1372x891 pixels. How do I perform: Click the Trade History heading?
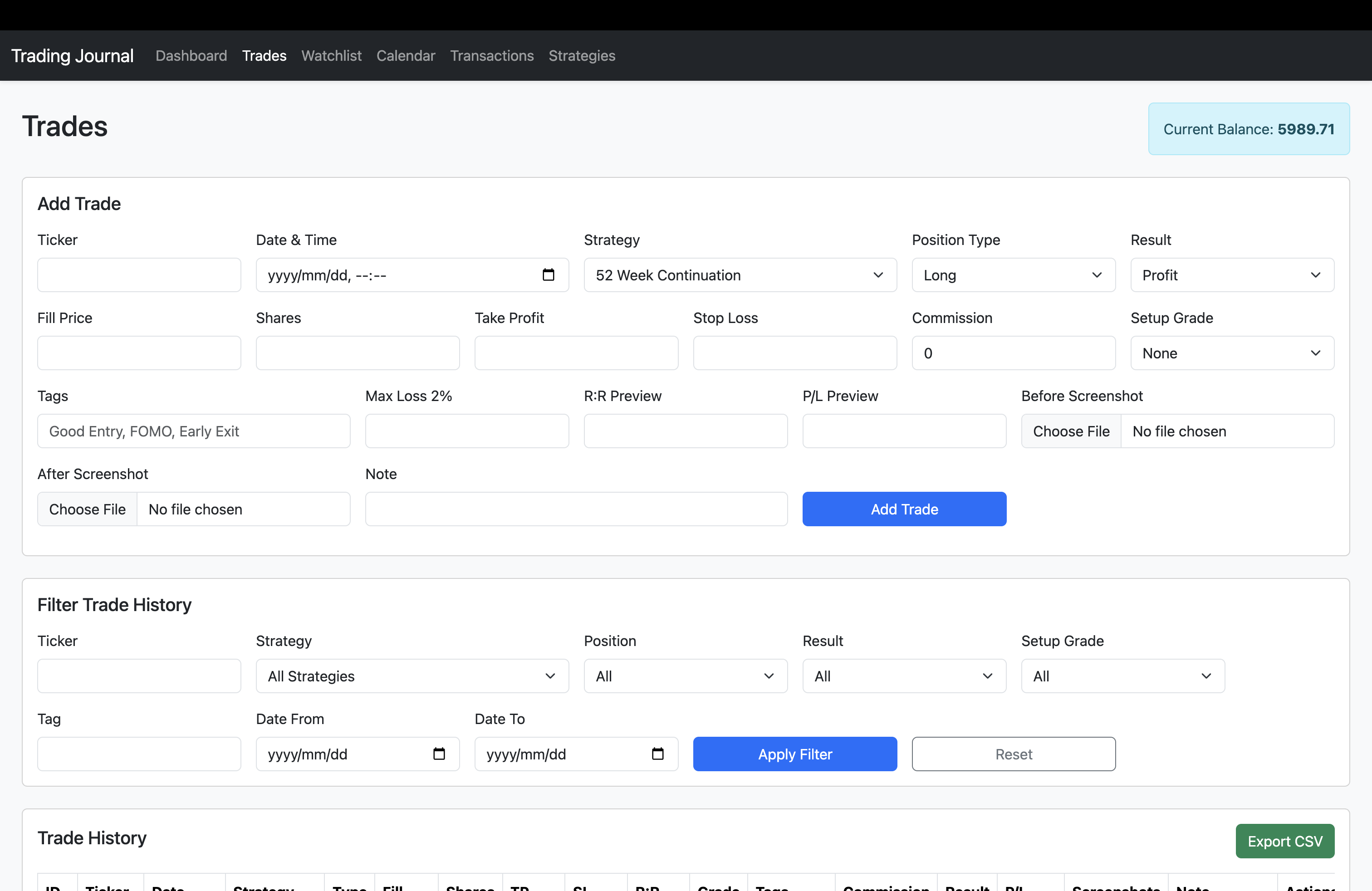92,838
